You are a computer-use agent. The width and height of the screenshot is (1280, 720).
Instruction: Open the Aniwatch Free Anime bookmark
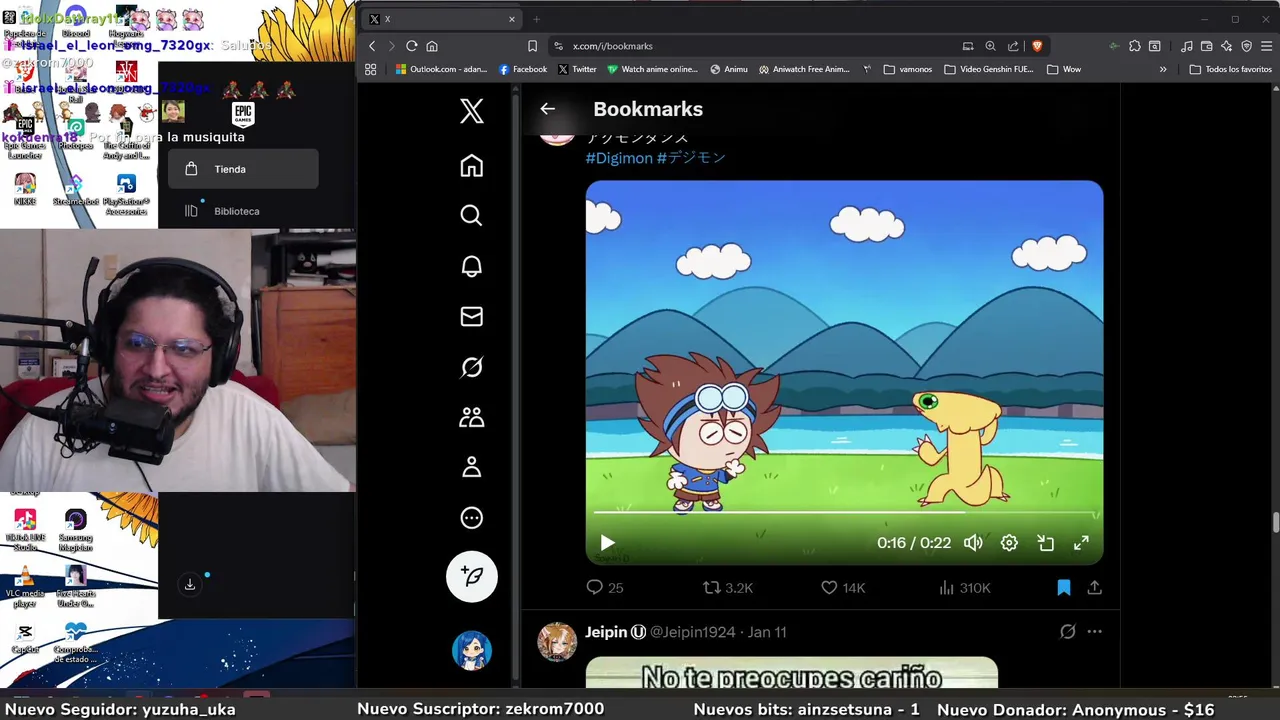804,69
